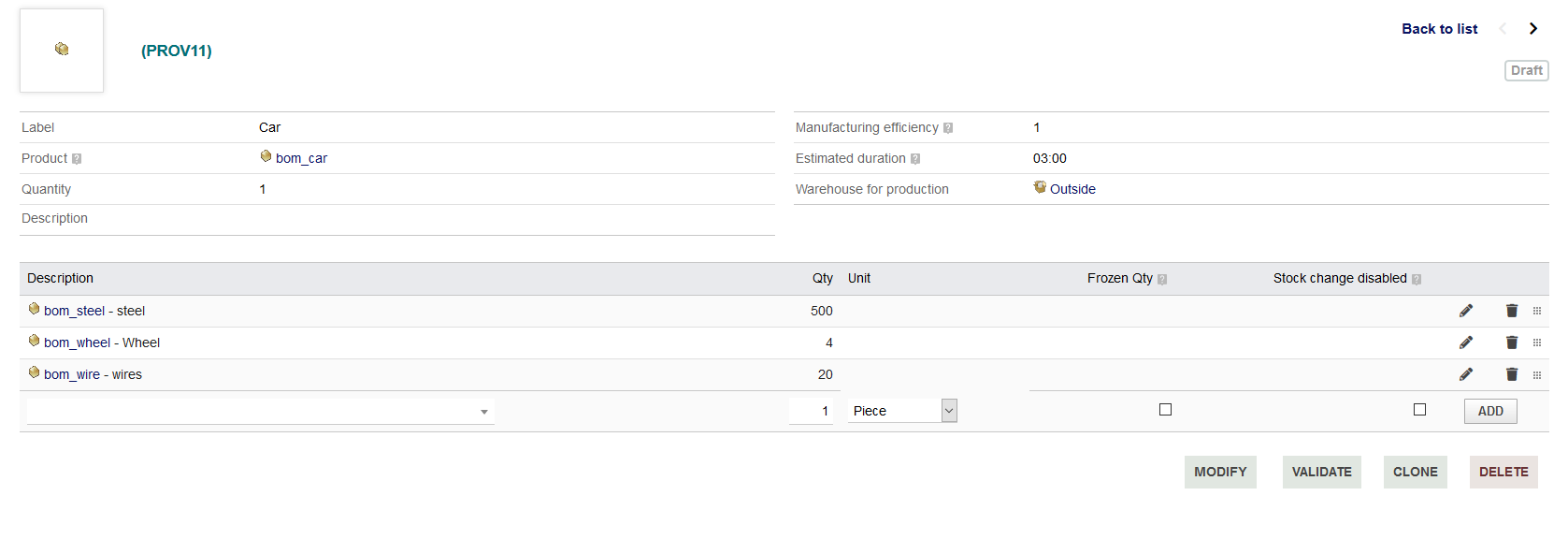The image size is (1568, 554).
Task: Click the VALIDATE button
Action: (x=1322, y=472)
